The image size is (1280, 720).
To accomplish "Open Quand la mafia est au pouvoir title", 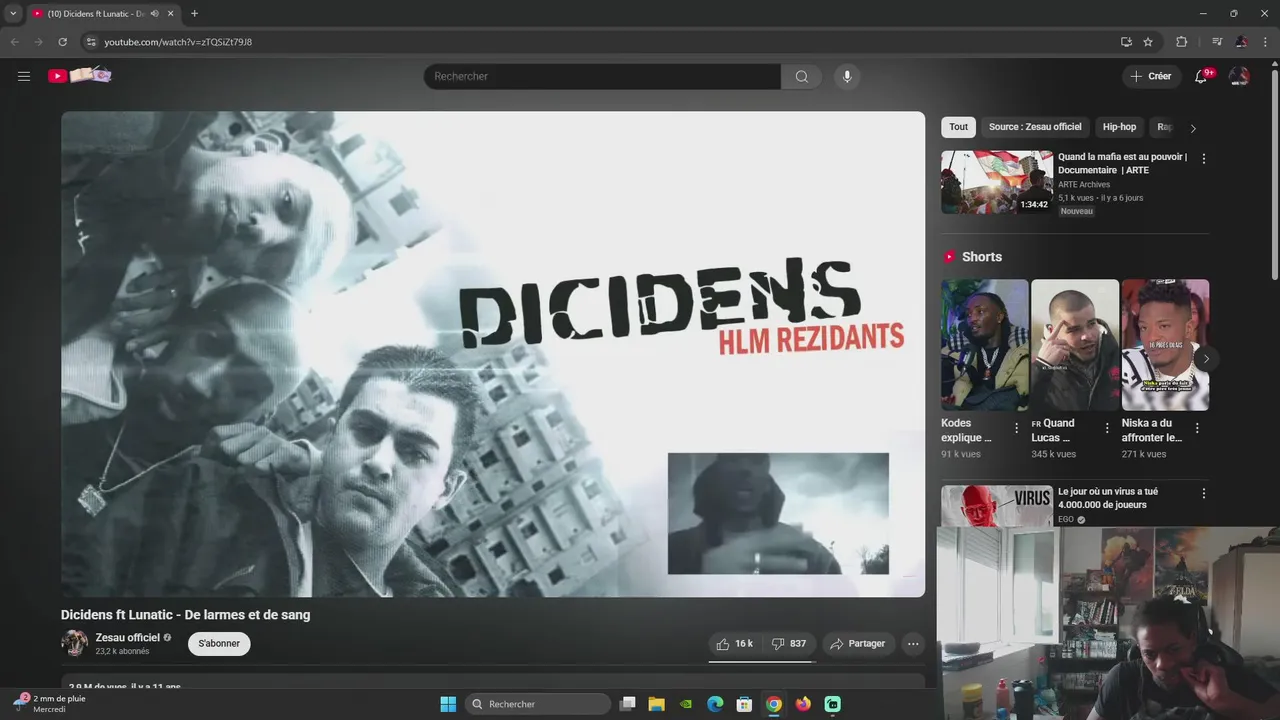I will tap(1122, 163).
